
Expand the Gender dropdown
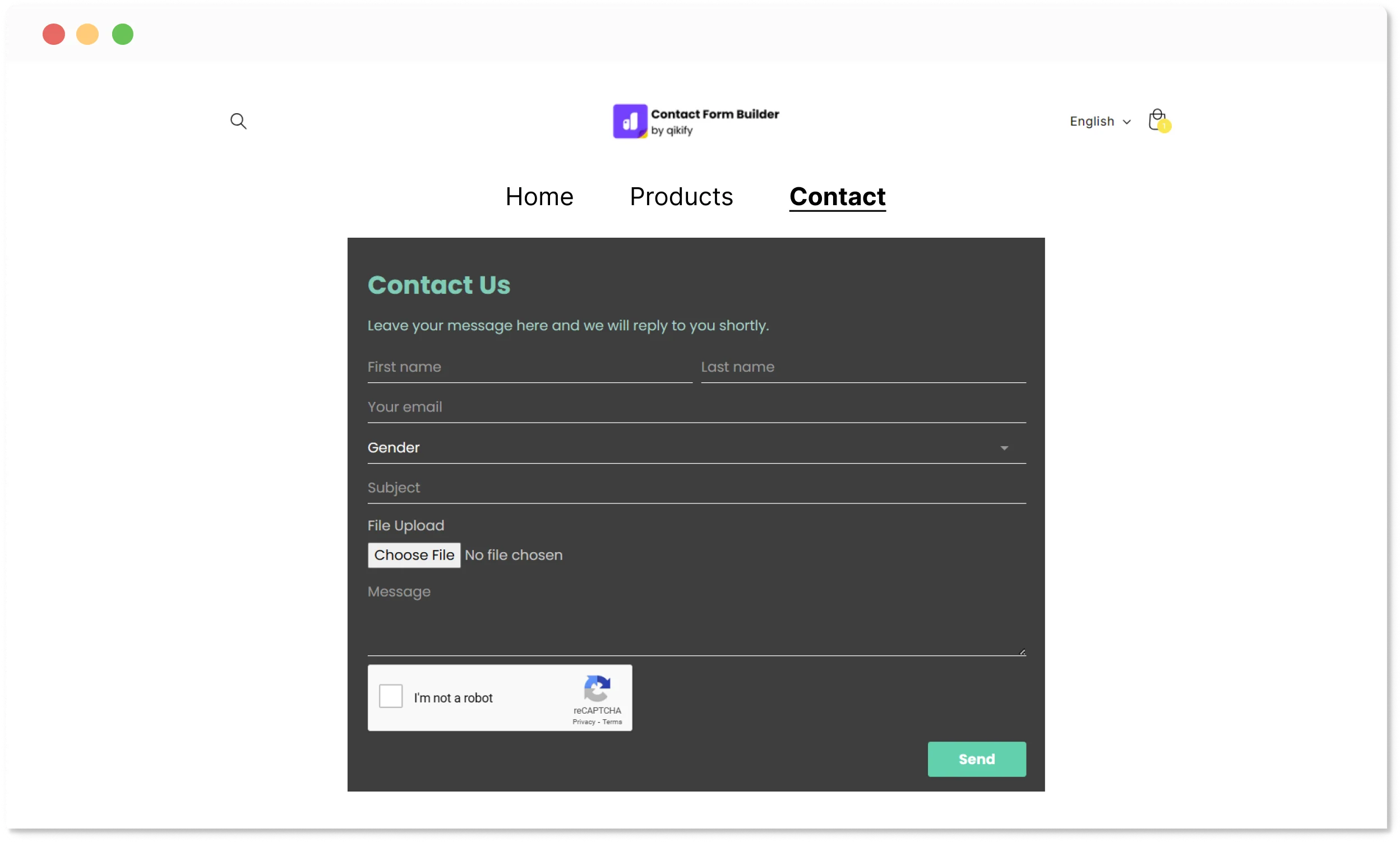point(696,448)
